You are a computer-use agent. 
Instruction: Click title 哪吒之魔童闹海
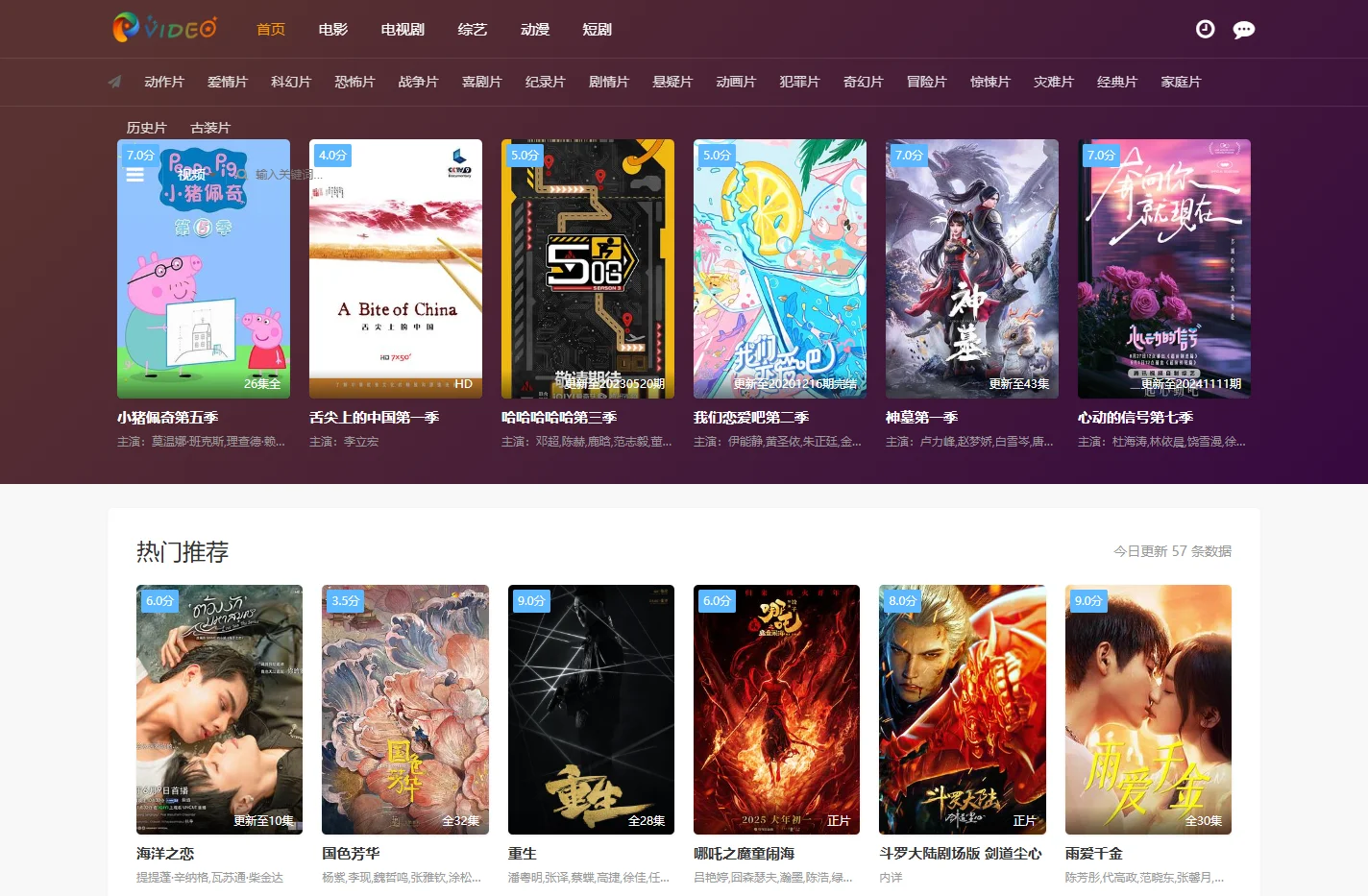point(745,854)
